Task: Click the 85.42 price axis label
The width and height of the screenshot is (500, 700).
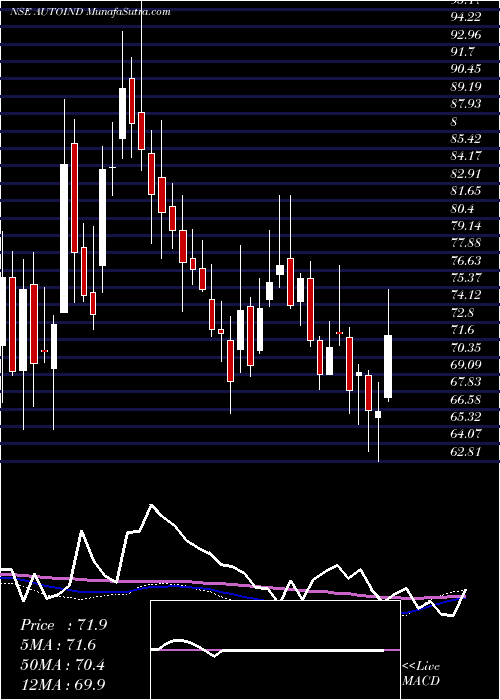Action: click(x=466, y=138)
